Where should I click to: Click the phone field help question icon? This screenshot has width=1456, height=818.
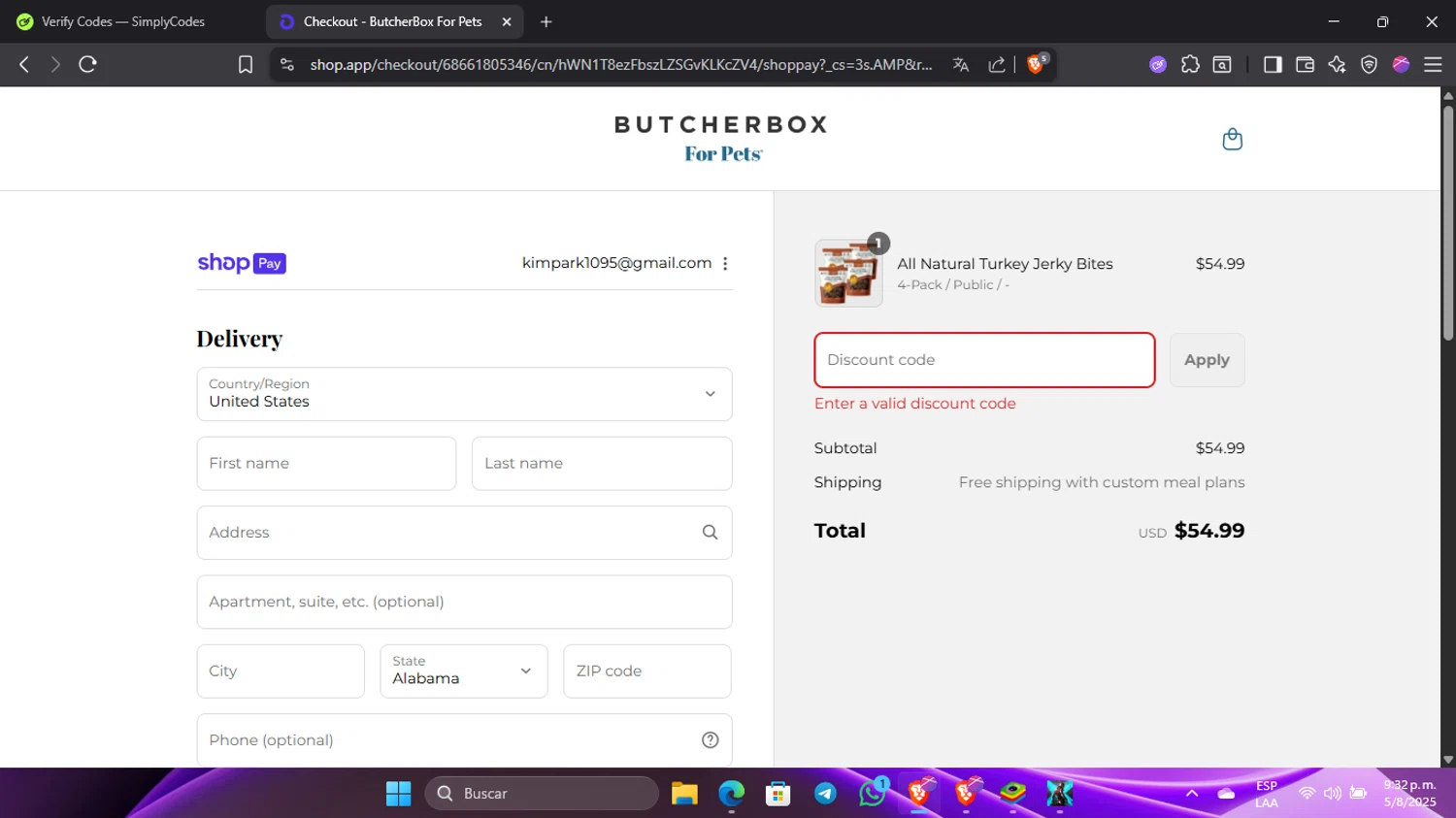coord(710,739)
